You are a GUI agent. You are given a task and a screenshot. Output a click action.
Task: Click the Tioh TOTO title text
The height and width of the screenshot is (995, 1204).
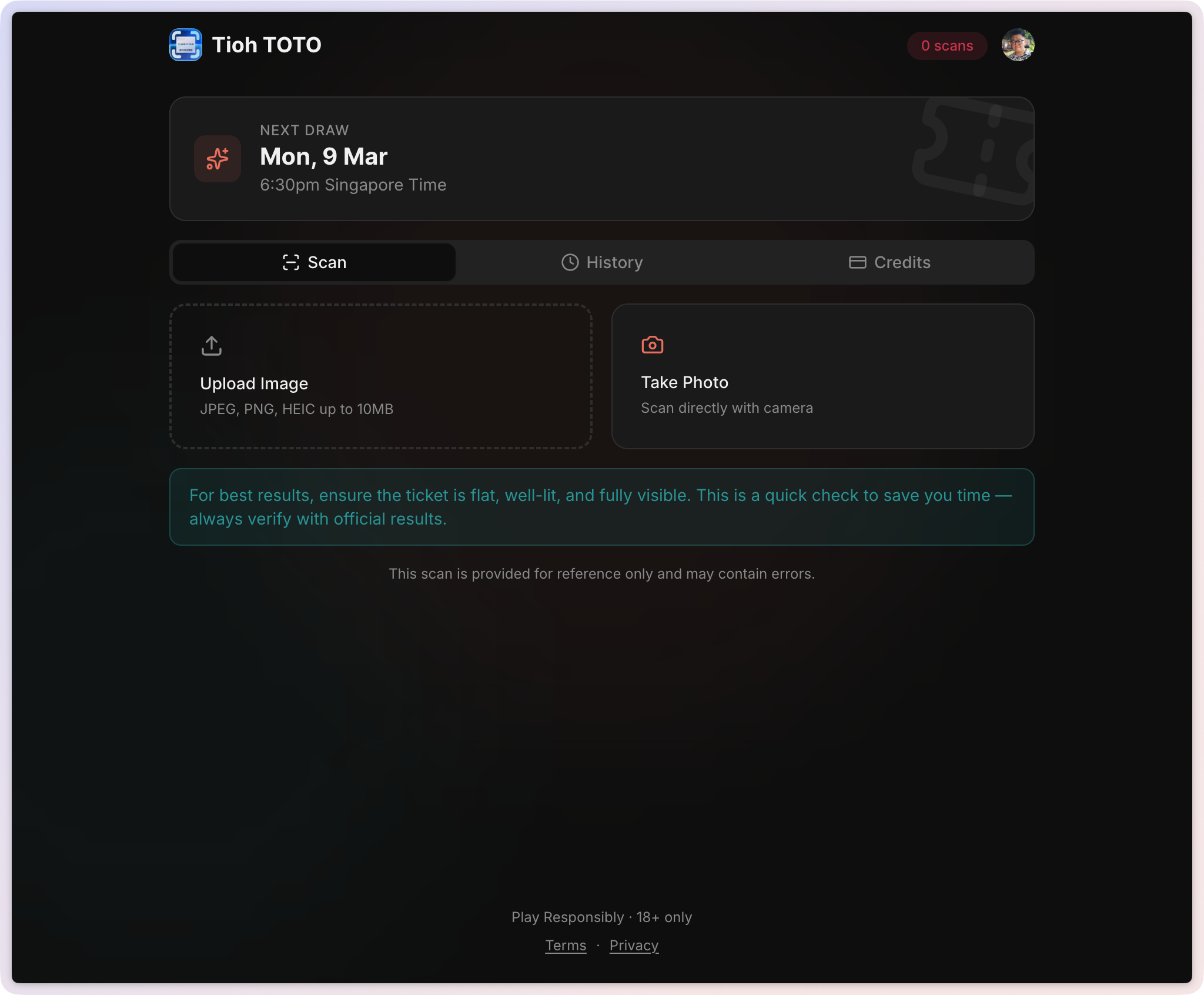[267, 45]
